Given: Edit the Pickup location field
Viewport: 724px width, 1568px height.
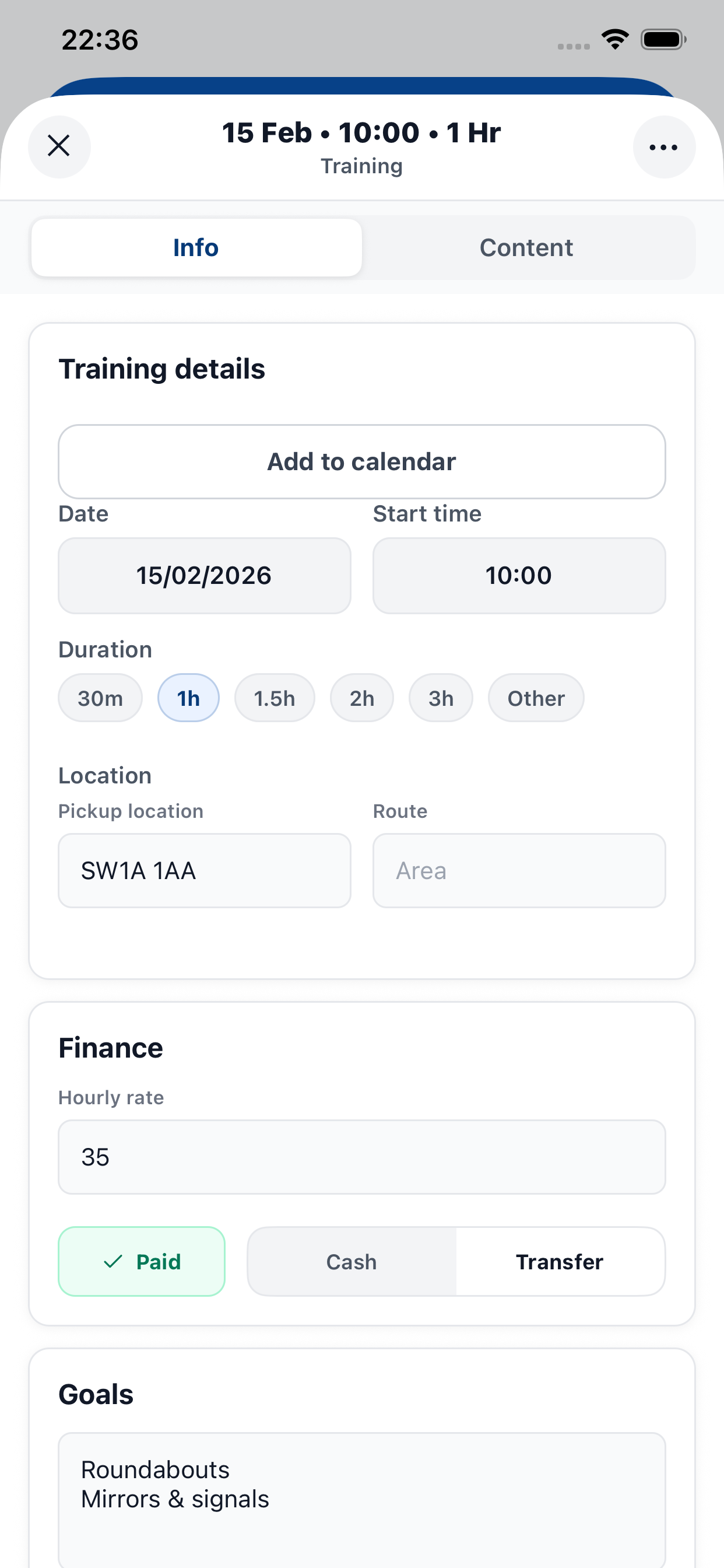Looking at the screenshot, I should click(205, 870).
